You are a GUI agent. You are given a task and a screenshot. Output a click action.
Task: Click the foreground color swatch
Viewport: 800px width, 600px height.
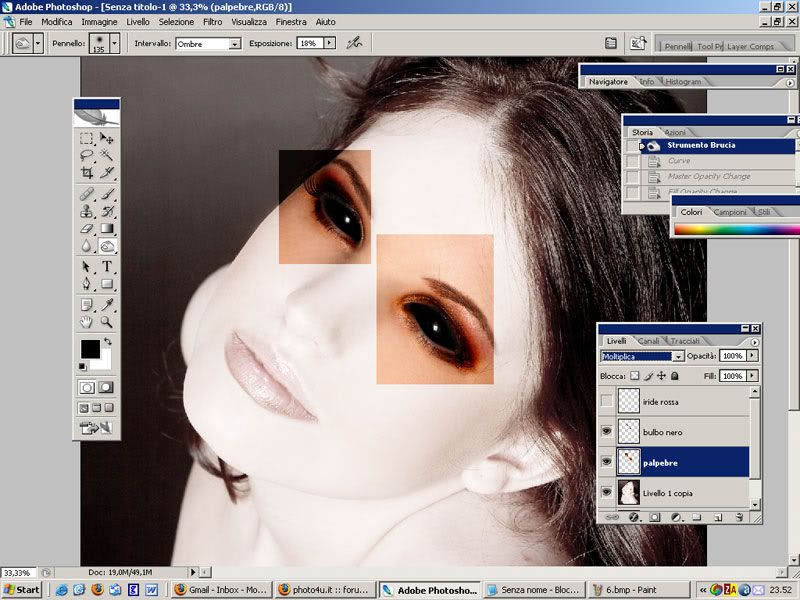pos(90,349)
